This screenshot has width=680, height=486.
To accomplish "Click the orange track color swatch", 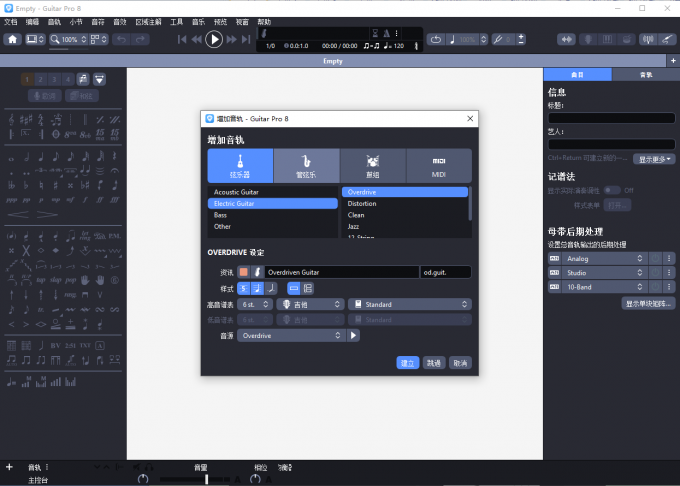I will click(x=243, y=272).
